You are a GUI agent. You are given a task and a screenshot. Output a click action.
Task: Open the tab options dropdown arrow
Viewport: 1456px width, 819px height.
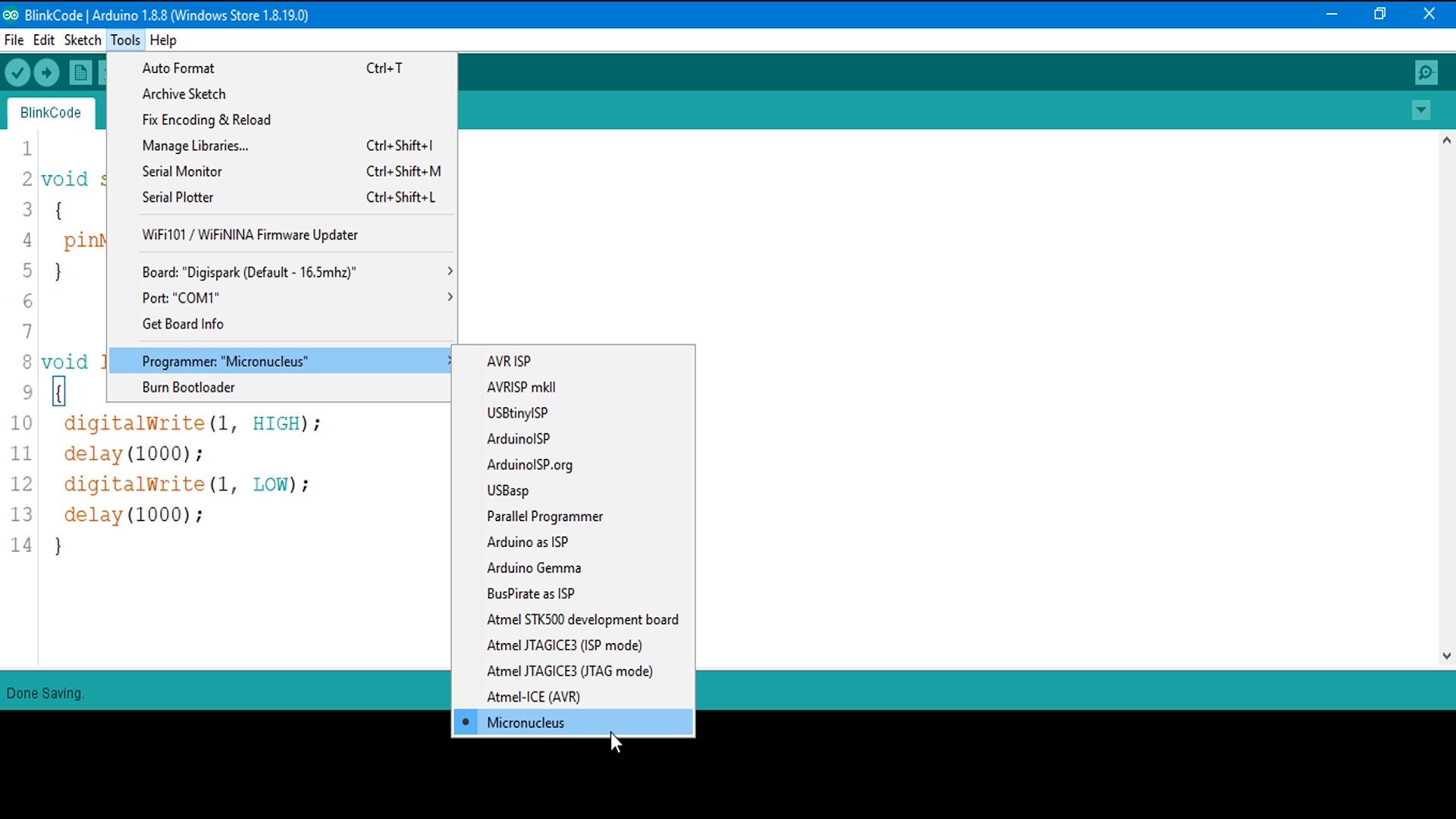(1421, 111)
